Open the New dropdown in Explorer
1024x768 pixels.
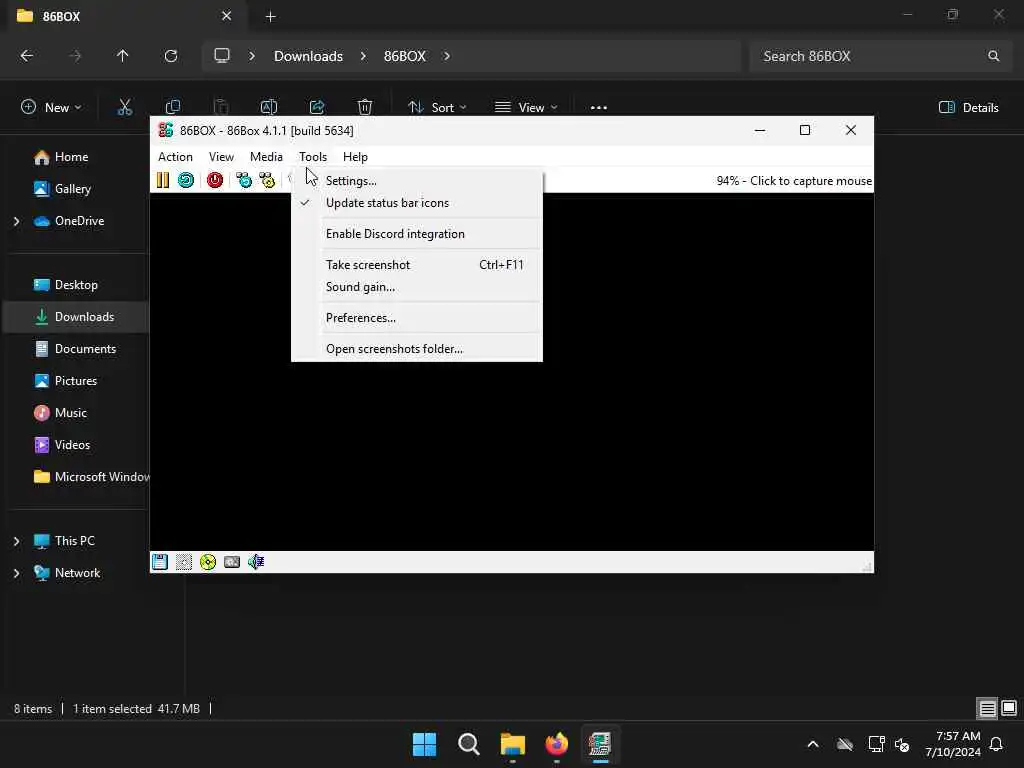(x=52, y=108)
